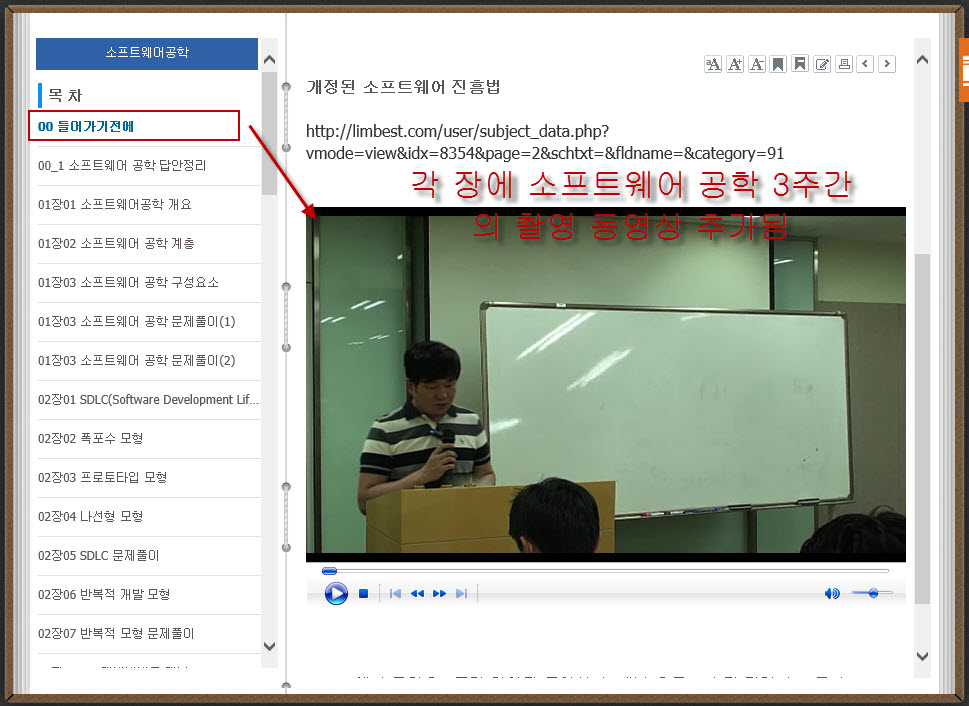This screenshot has height=706, width=969.
Task: Adjust the video volume slider
Action: (x=872, y=593)
